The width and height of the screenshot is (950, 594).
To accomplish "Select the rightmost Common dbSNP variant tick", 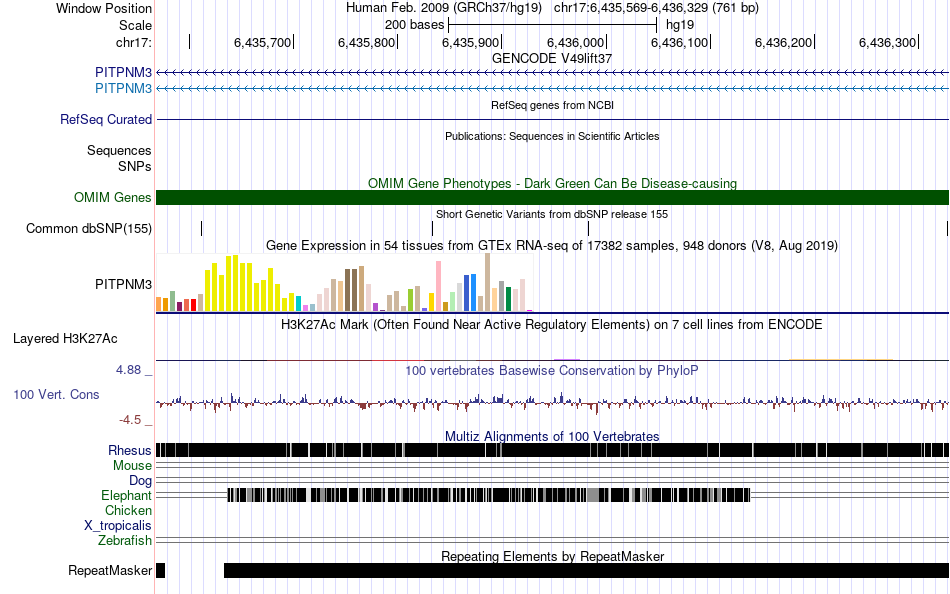I will coord(947,229).
